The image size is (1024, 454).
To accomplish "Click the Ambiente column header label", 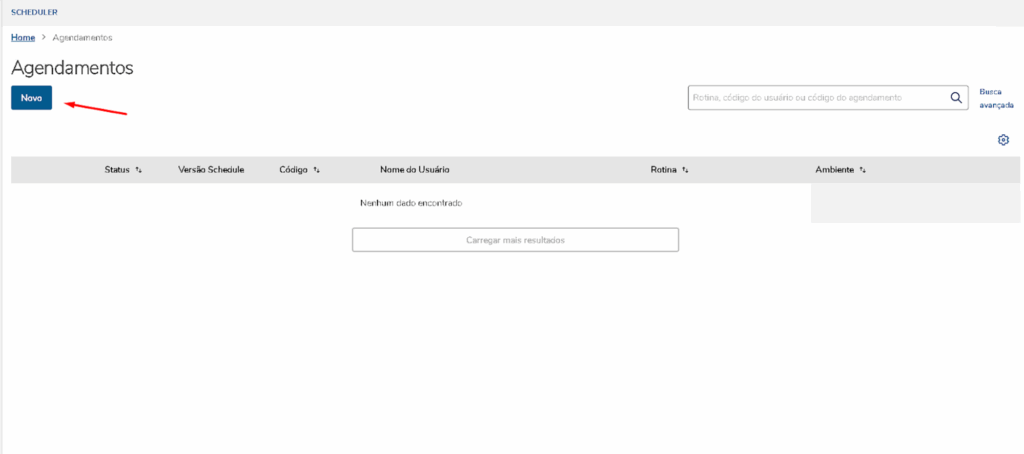I will click(835, 170).
